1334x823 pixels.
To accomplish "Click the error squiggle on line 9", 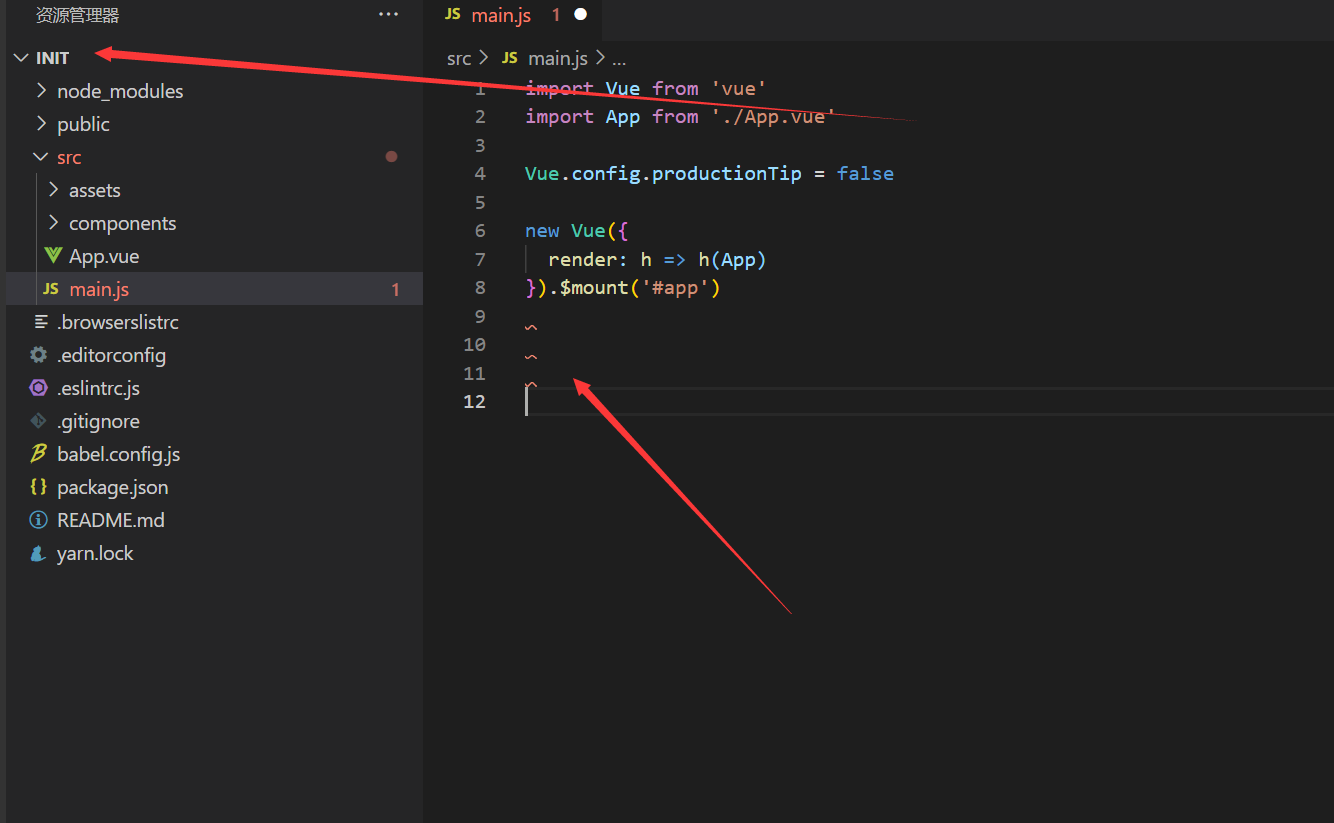I will click(531, 328).
